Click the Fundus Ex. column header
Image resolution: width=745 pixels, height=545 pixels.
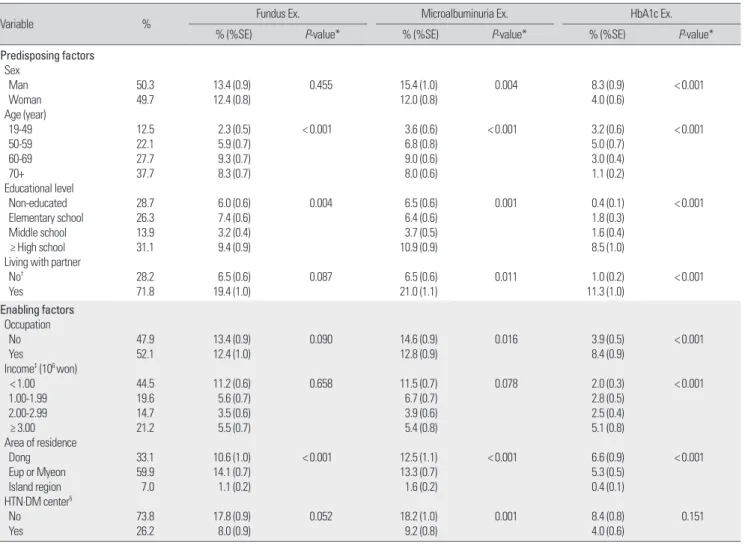[x=277, y=14]
